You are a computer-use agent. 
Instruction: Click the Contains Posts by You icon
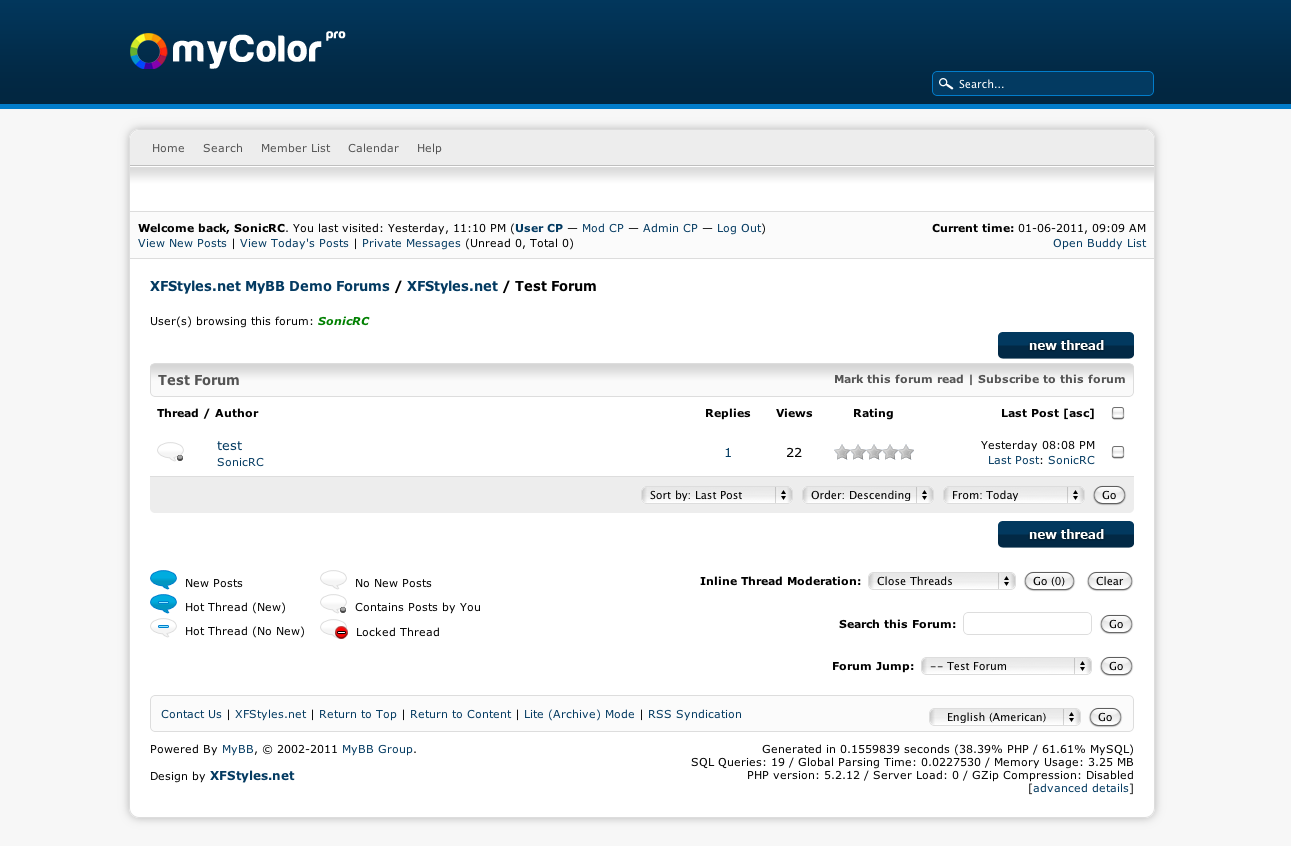(x=334, y=605)
